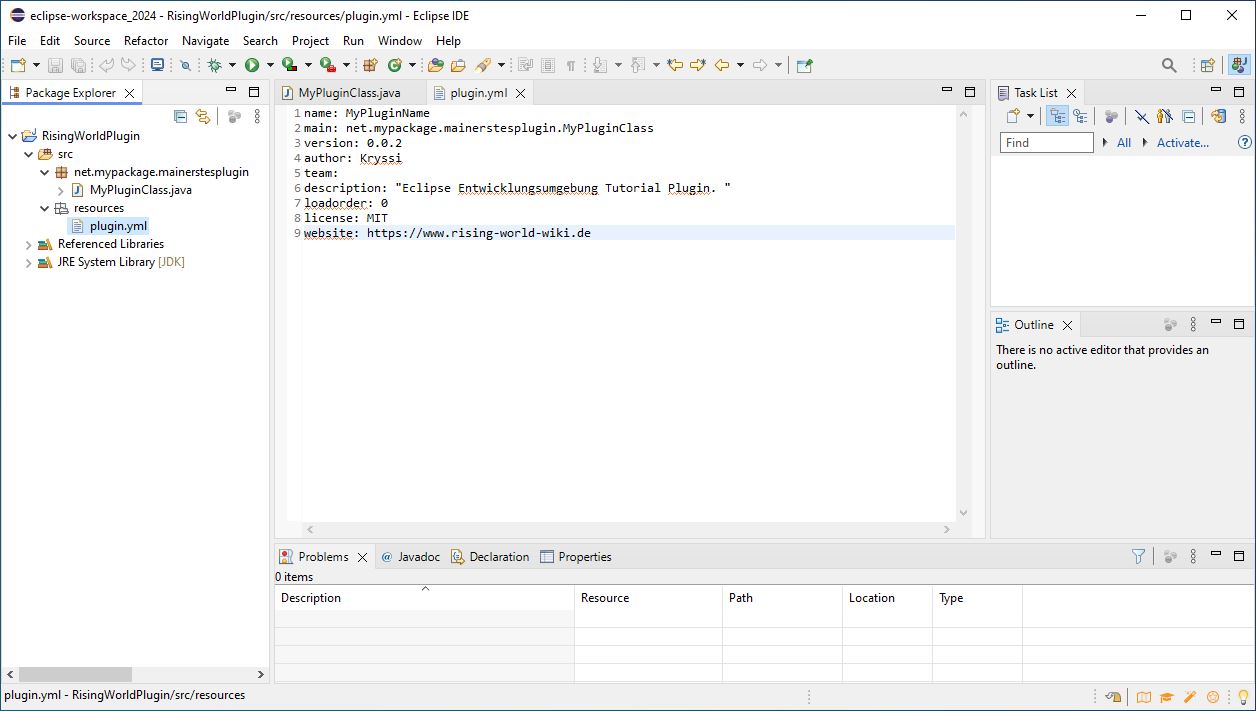The width and height of the screenshot is (1256, 711).
Task: Open the File menu
Action: point(17,41)
